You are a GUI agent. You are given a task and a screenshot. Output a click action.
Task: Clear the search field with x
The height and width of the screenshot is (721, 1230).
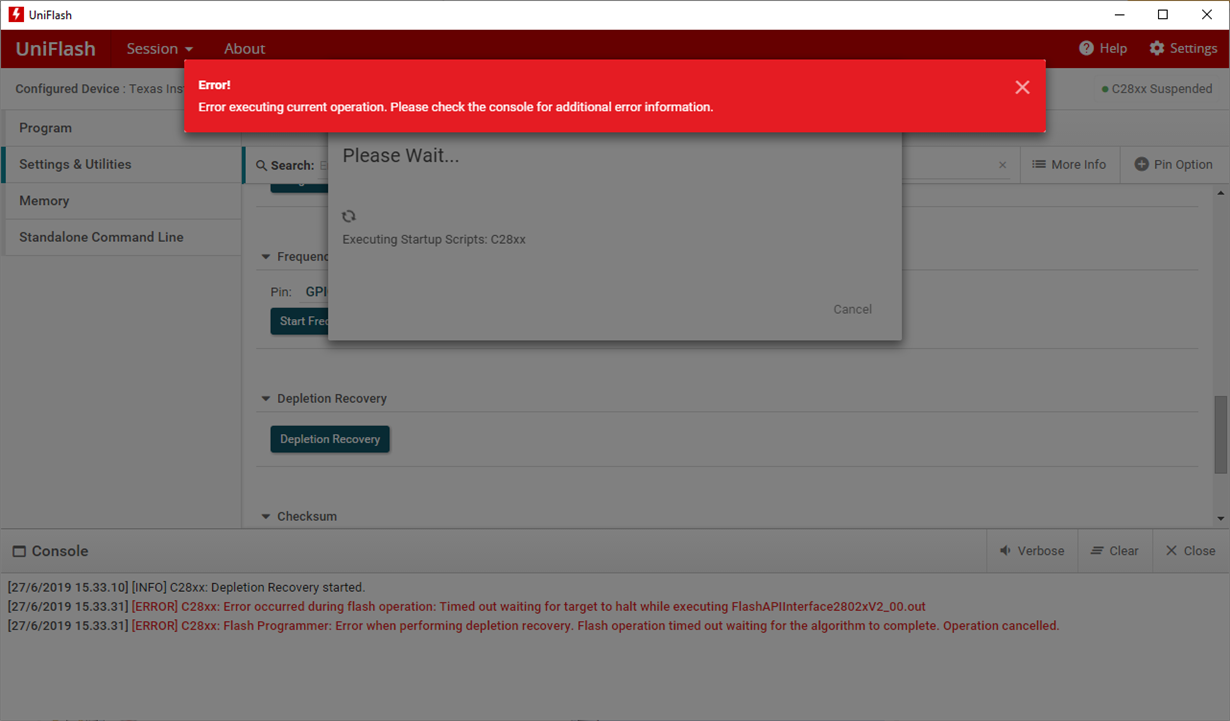point(1003,165)
